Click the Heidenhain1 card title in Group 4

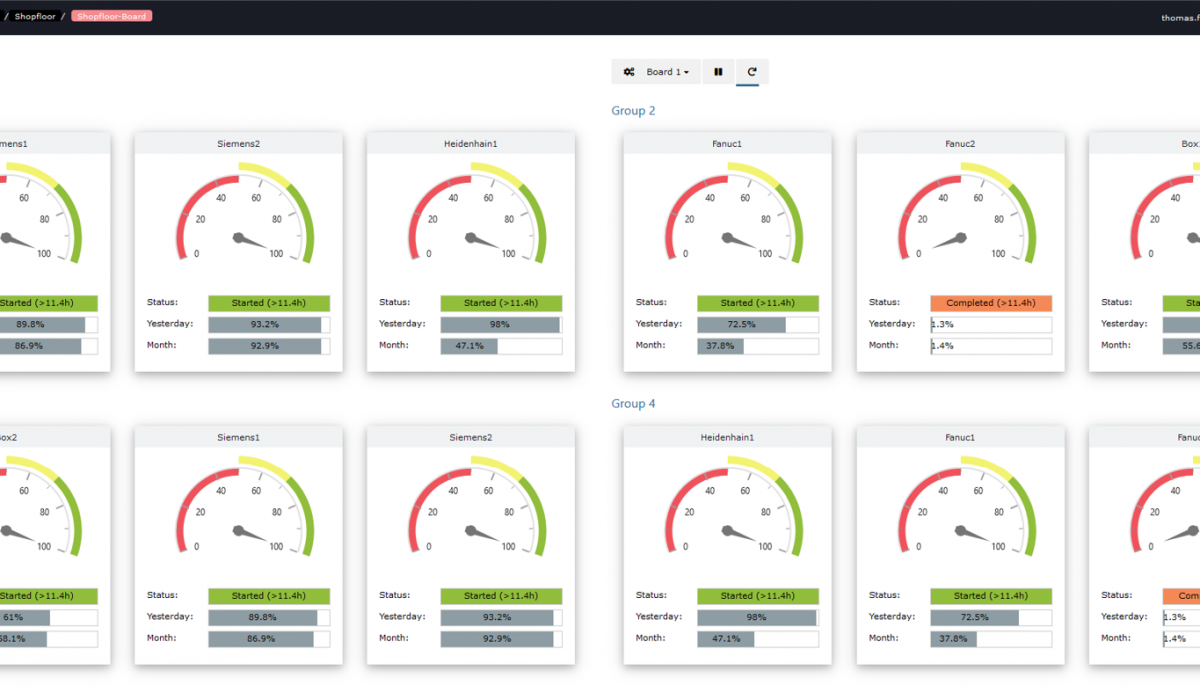click(x=727, y=437)
